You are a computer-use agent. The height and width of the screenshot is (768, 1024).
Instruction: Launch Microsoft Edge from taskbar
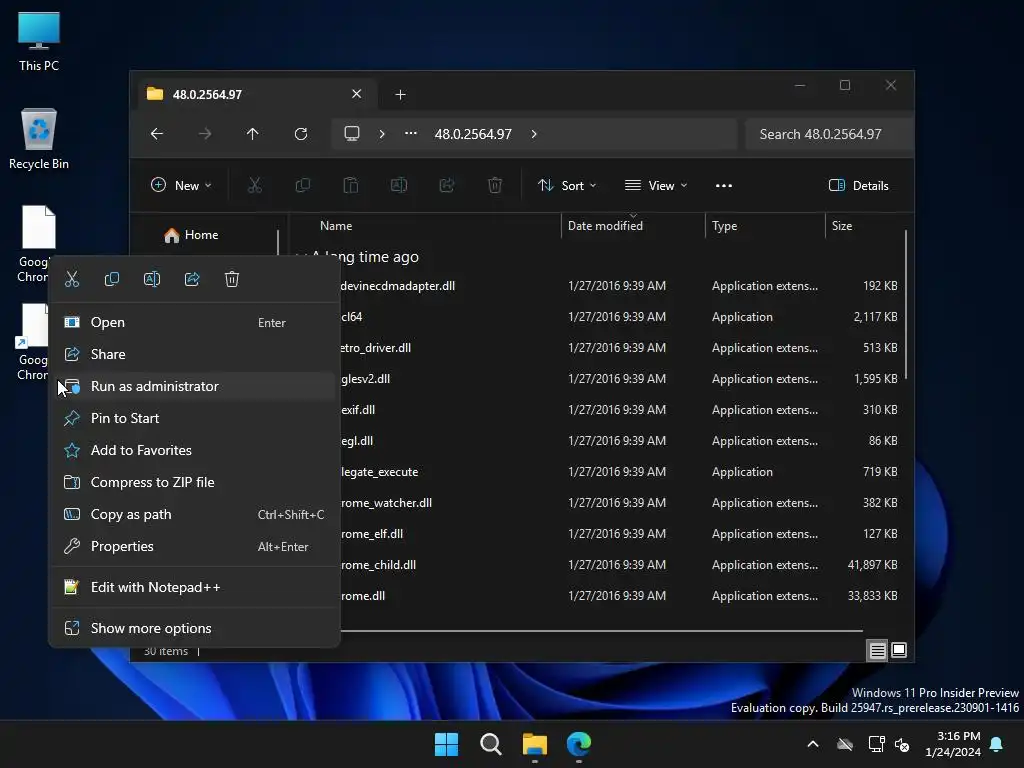[x=579, y=744]
